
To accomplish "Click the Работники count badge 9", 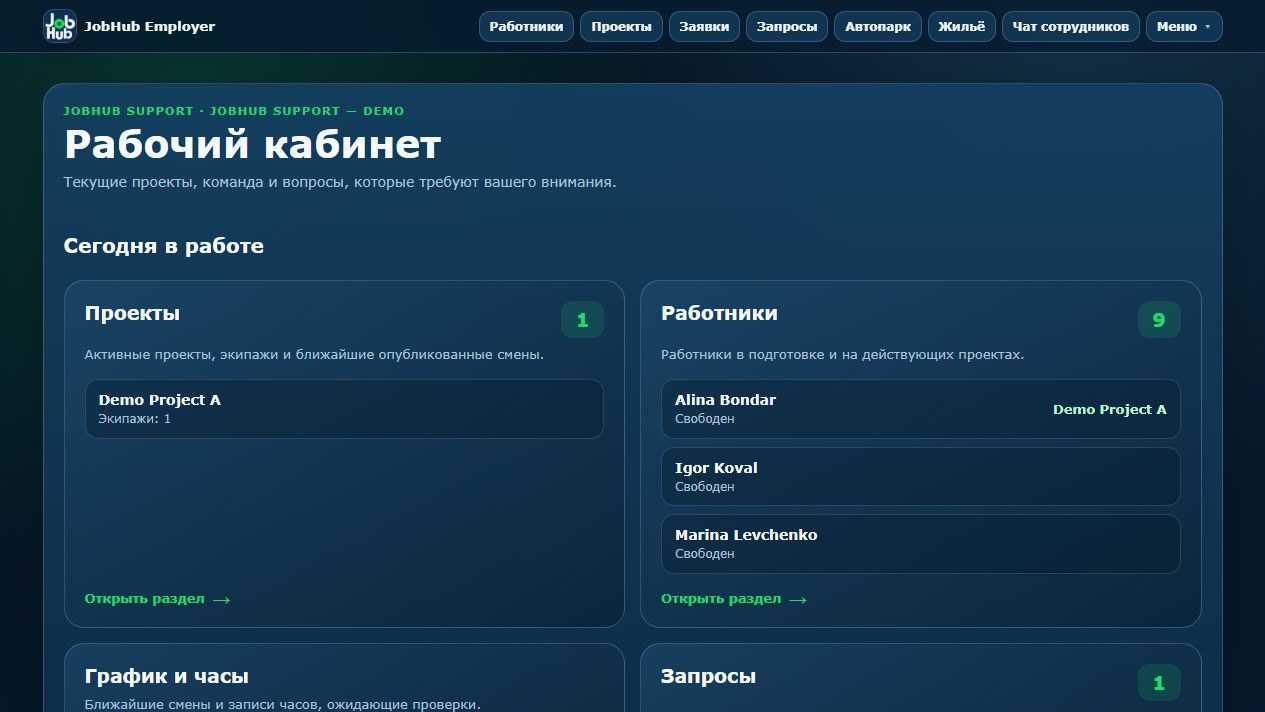I will tap(1159, 320).
